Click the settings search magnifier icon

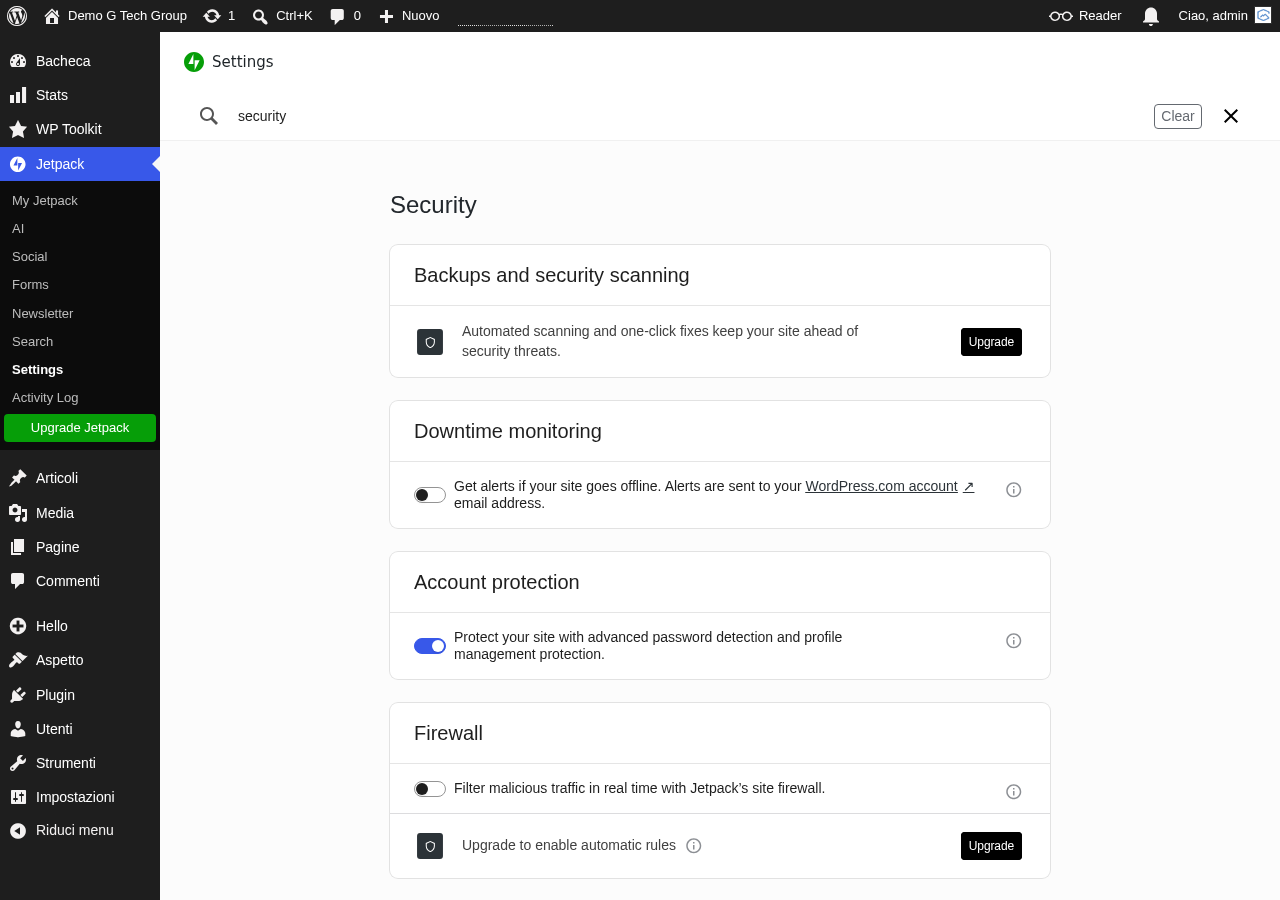pos(209,116)
